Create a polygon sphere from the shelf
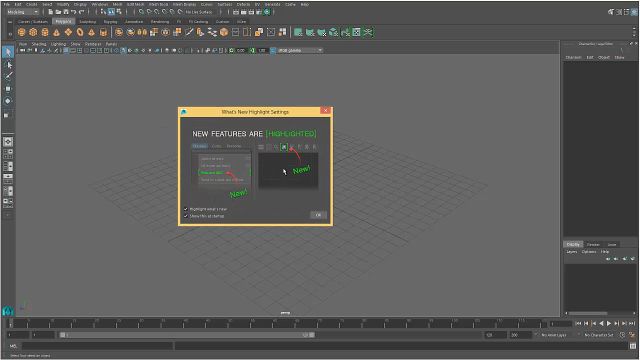Screen dimensions: 640x360 click(22, 32)
